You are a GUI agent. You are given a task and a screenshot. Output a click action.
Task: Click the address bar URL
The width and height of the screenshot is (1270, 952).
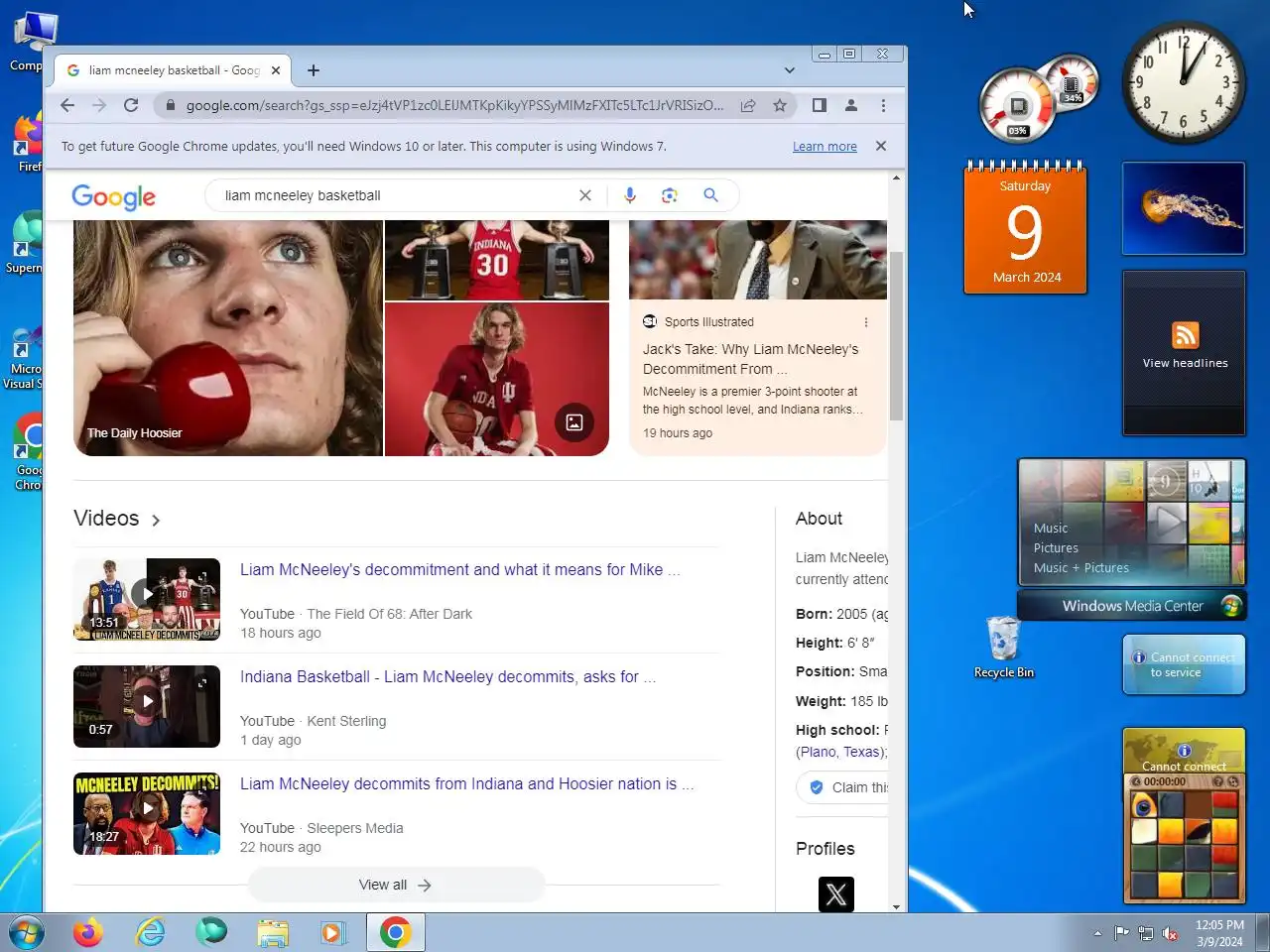(x=454, y=105)
